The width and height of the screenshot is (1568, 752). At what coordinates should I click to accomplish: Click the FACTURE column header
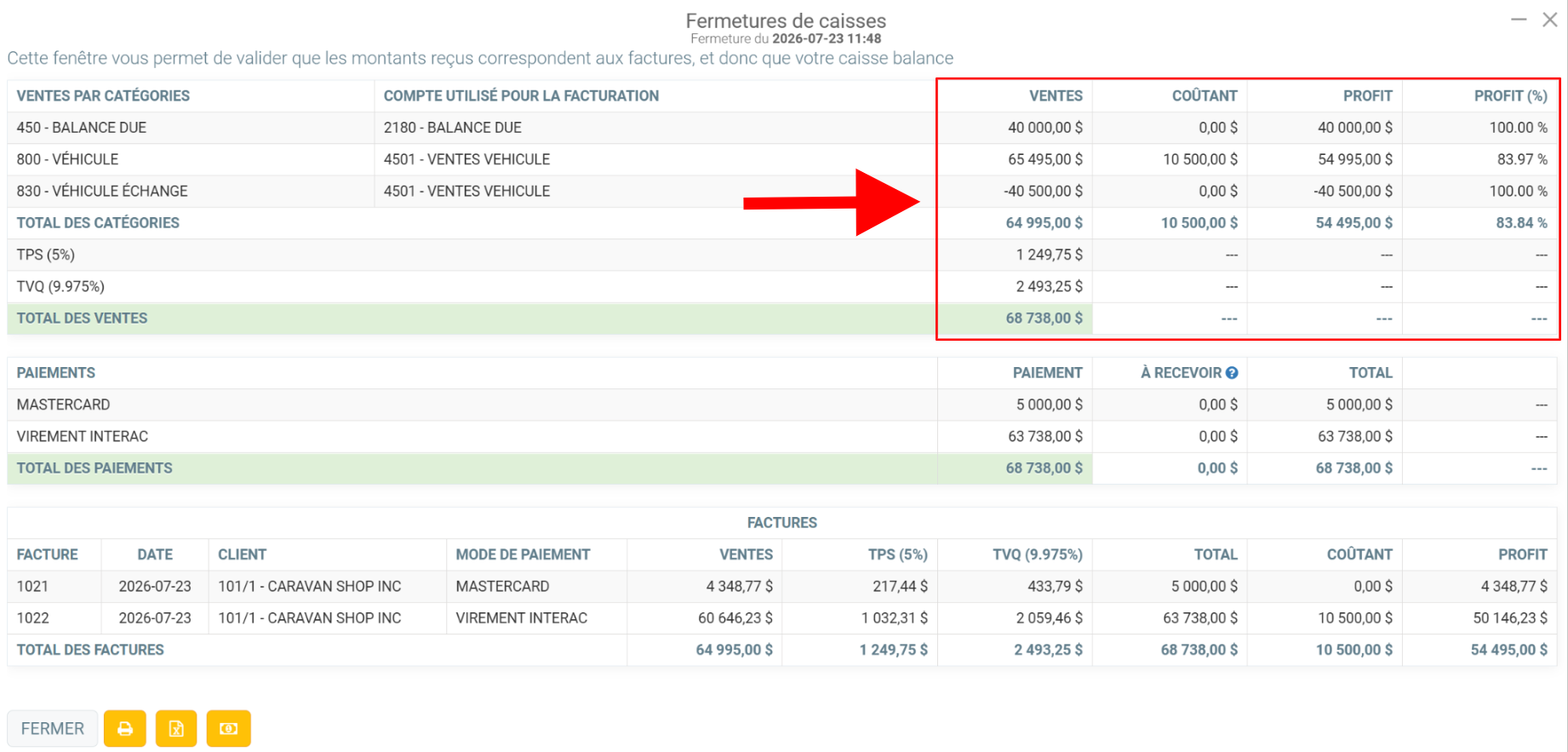tap(47, 554)
